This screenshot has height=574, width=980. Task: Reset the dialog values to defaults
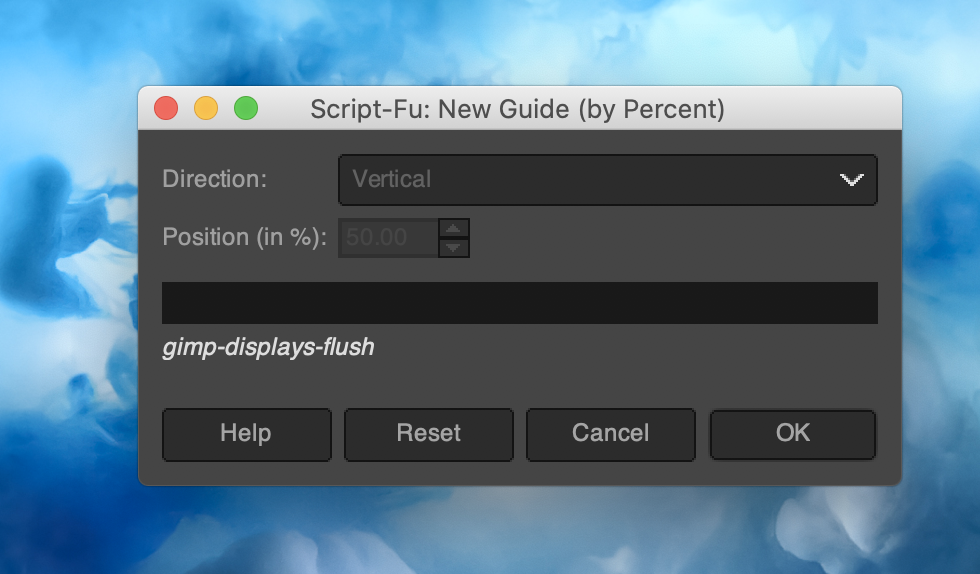pyautogui.click(x=428, y=434)
